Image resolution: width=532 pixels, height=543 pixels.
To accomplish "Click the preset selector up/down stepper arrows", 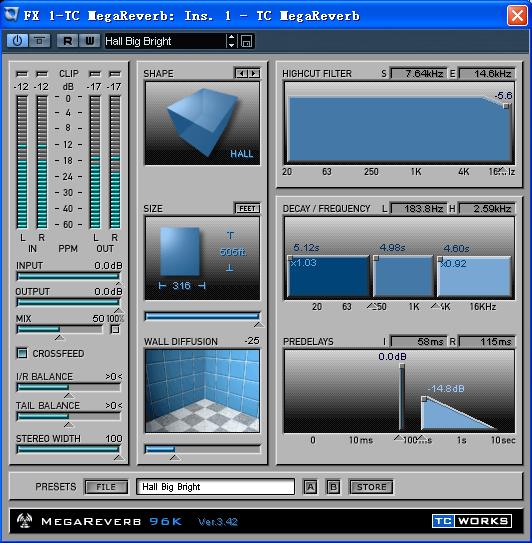I will pyautogui.click(x=232, y=41).
